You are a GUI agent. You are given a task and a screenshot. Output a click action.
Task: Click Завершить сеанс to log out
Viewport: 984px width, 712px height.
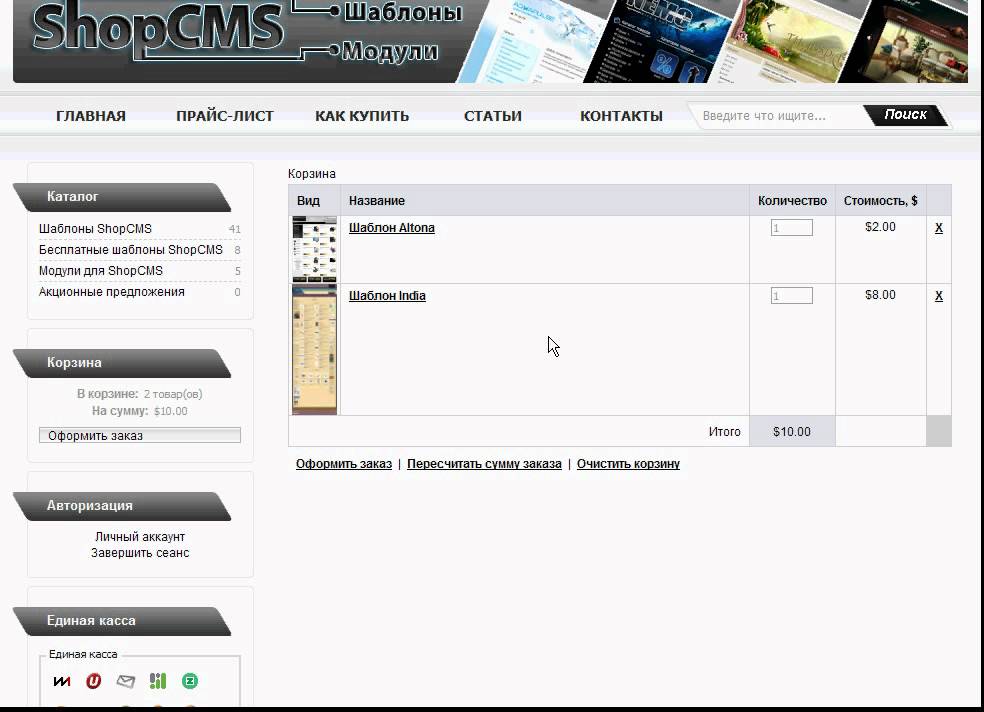pos(140,553)
